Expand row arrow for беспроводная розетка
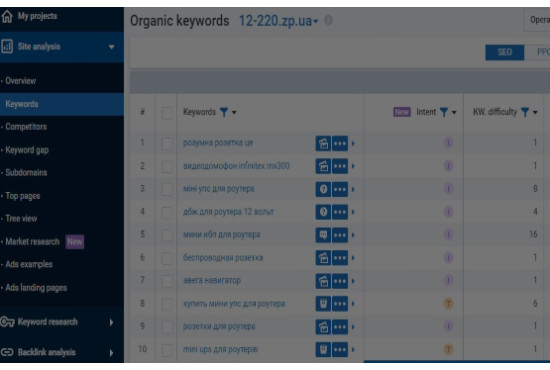This screenshot has width=550, height=370. [353, 258]
